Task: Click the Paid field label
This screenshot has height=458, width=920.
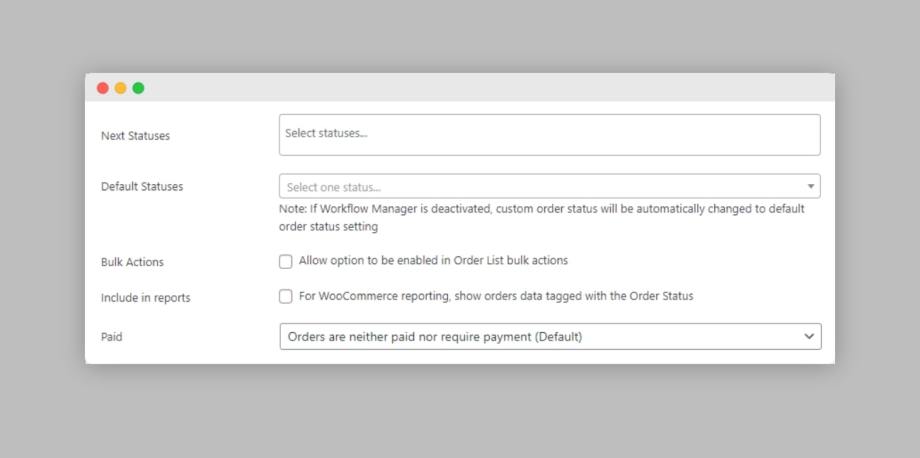Action: pyautogui.click(x=111, y=337)
